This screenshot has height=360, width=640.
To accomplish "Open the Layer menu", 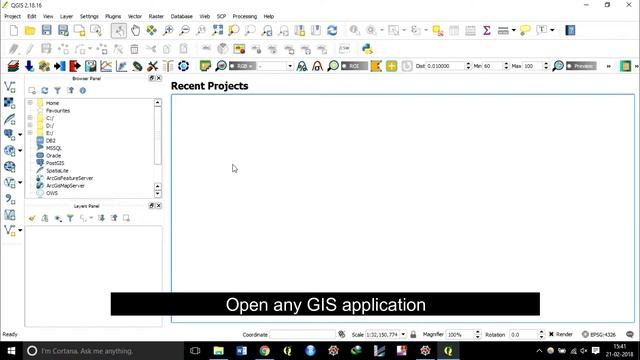I will 66,16.
